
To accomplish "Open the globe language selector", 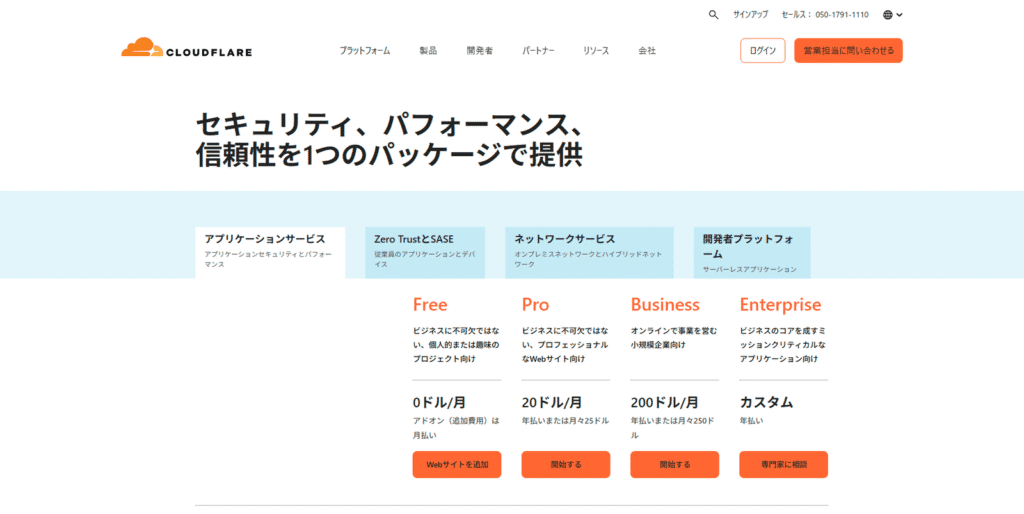I will click(892, 14).
